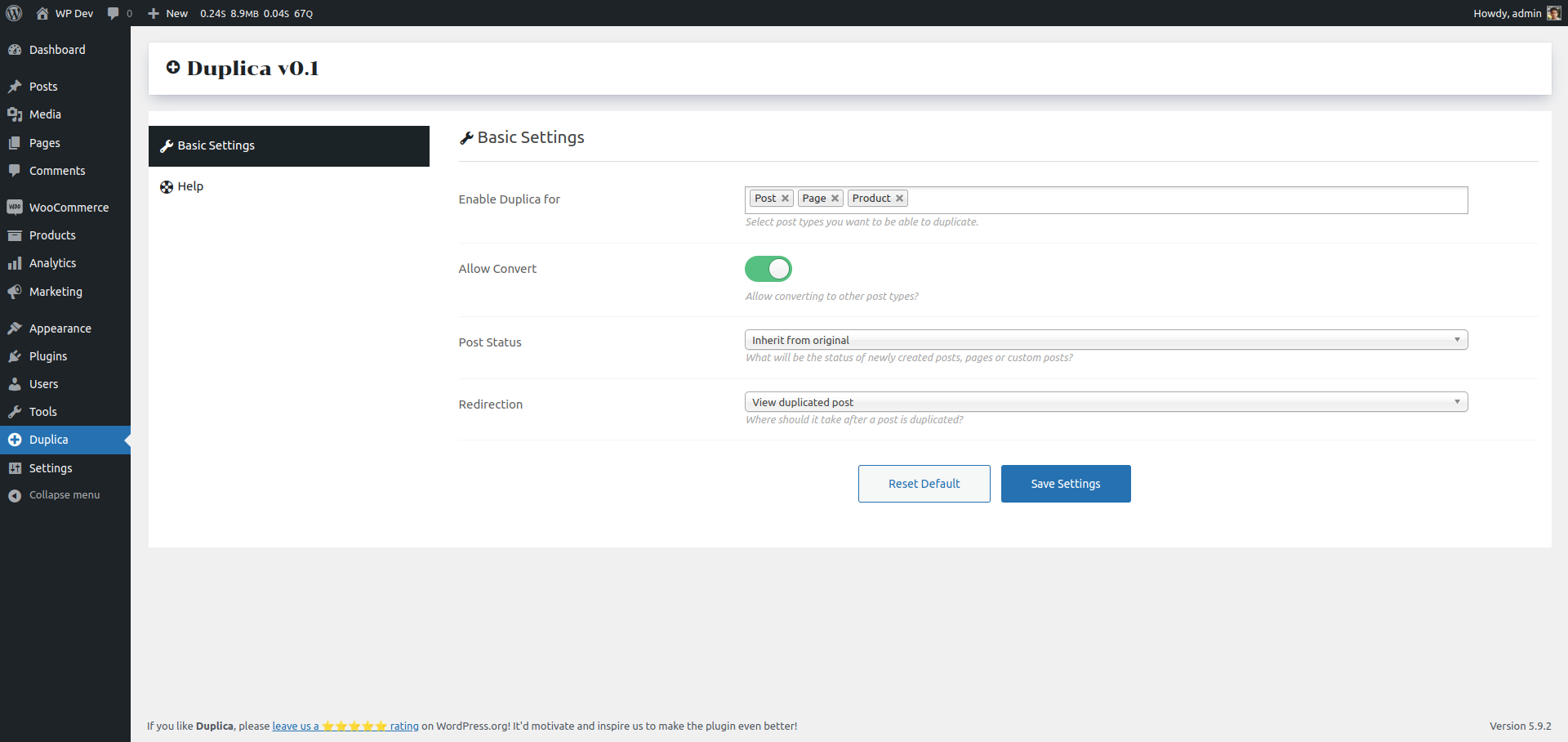The width and height of the screenshot is (1568, 742).
Task: Toggle the Allow Convert switch off
Action: 768,269
